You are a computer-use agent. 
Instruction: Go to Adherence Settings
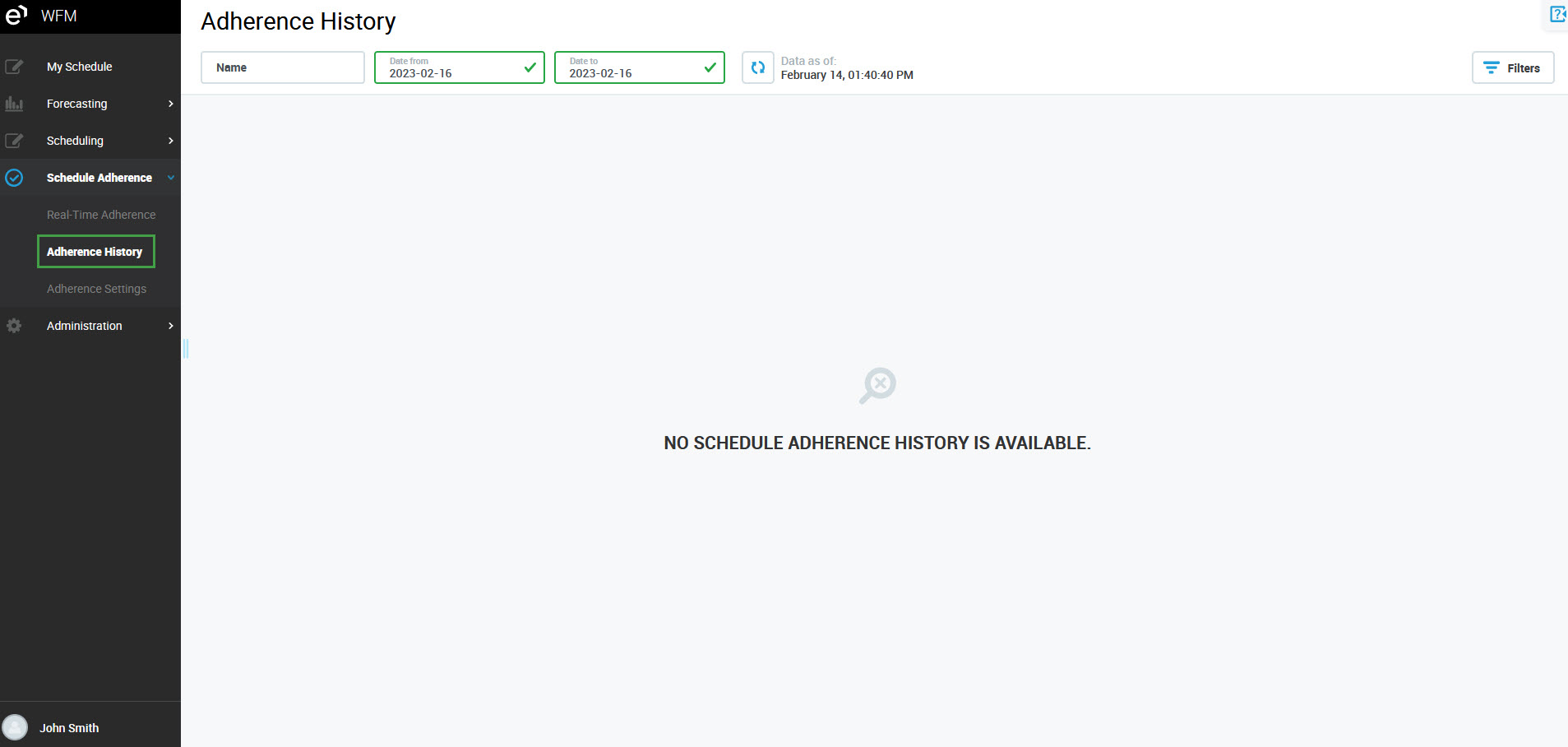tap(96, 289)
